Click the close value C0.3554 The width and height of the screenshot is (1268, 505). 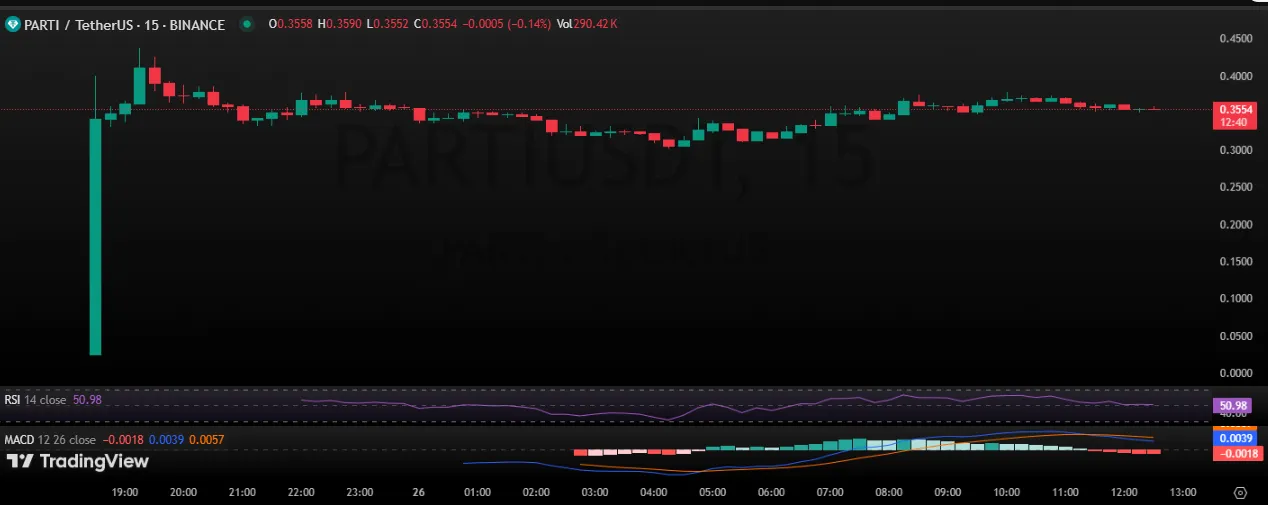[x=436, y=24]
